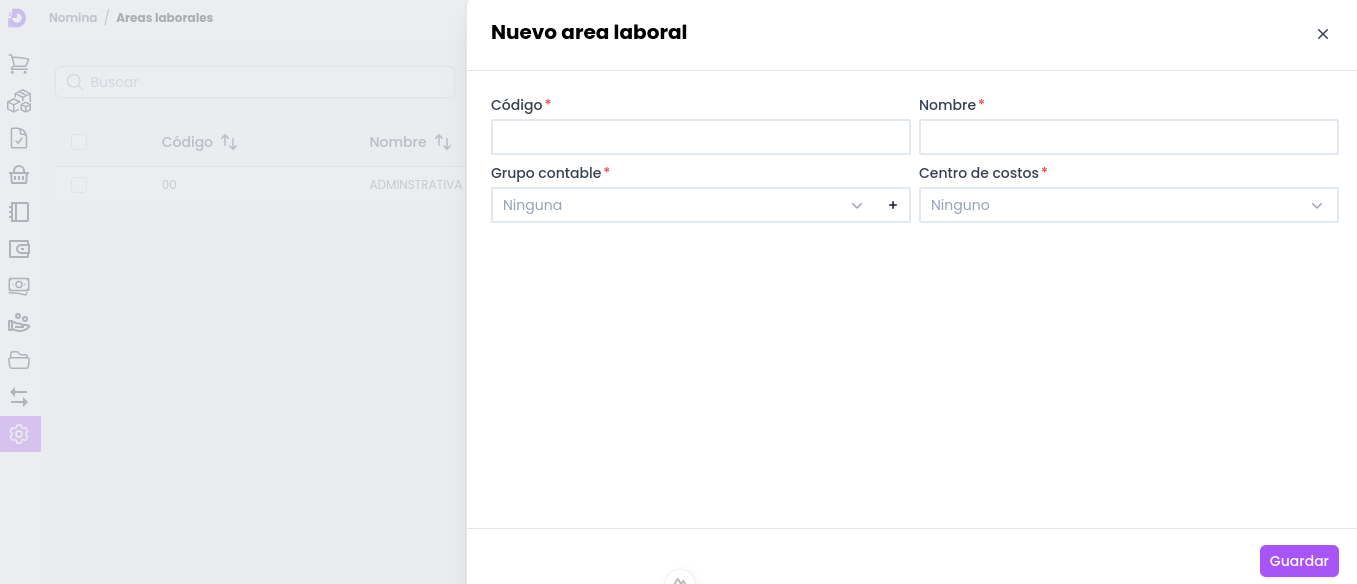Screen dimensions: 1357x584
Task: Click the Guardar button
Action: (x=1298, y=561)
